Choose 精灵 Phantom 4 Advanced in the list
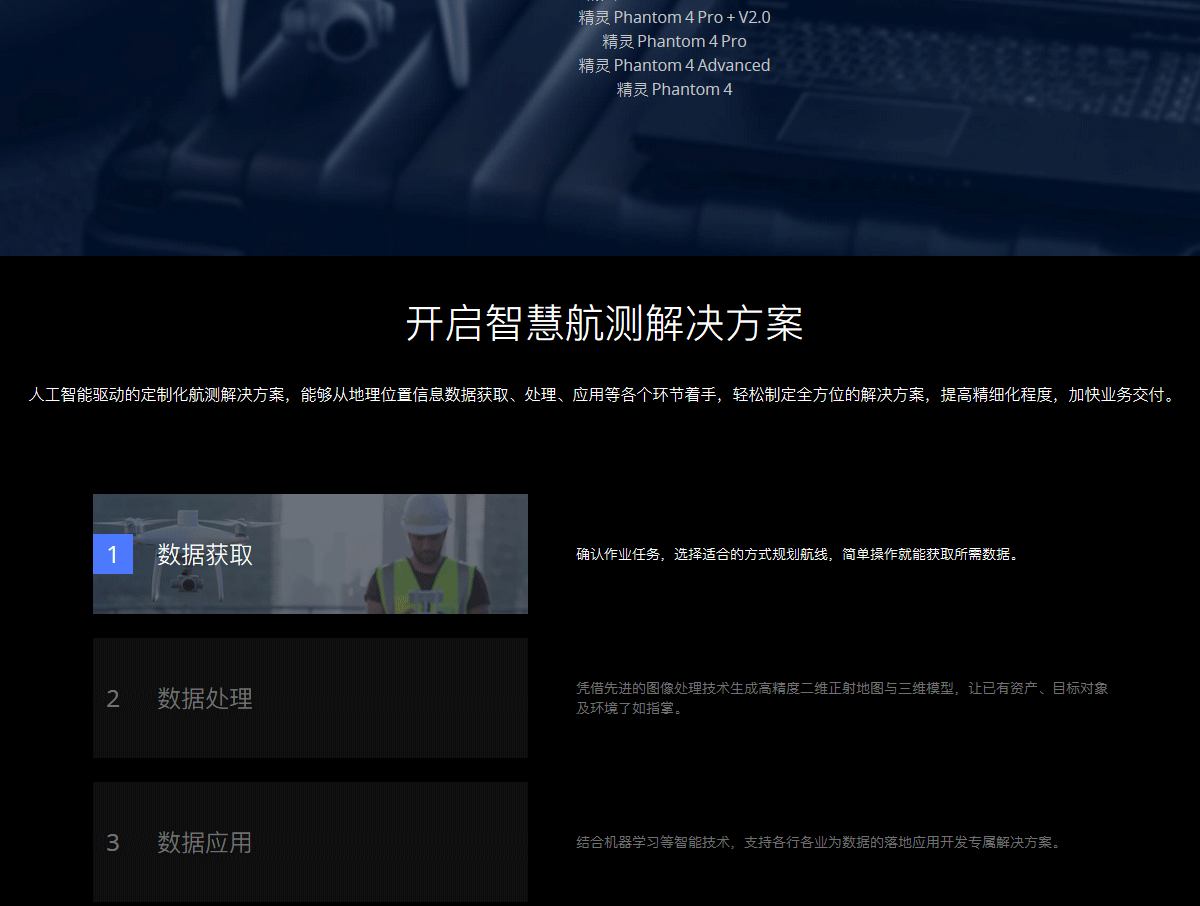The width and height of the screenshot is (1200, 906). (674, 65)
